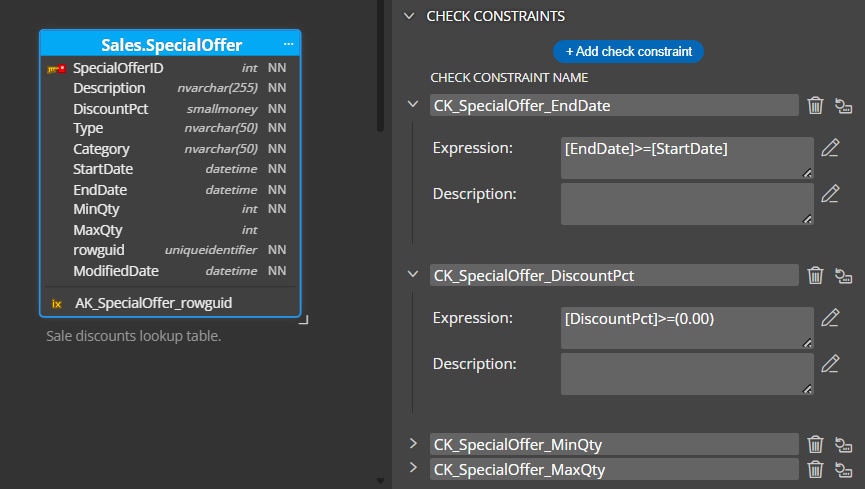Select the SpecialOfferID column row
865x489 pixels.
[170, 68]
